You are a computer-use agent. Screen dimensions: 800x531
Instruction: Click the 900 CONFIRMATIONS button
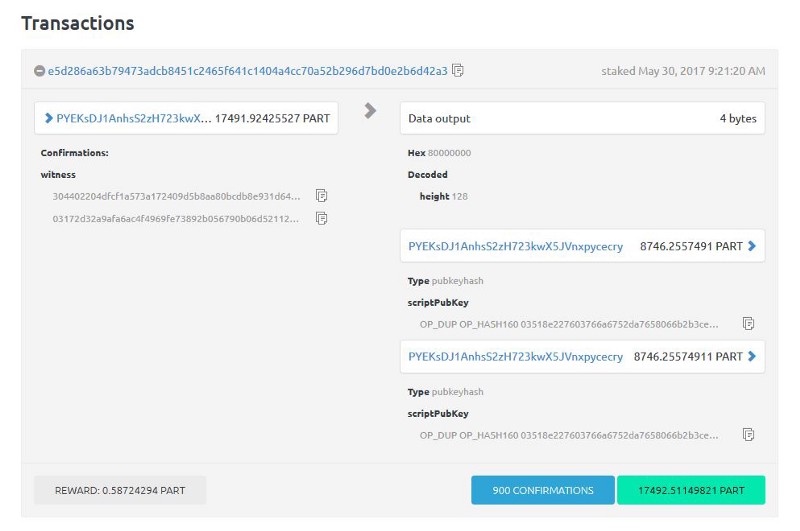543,490
